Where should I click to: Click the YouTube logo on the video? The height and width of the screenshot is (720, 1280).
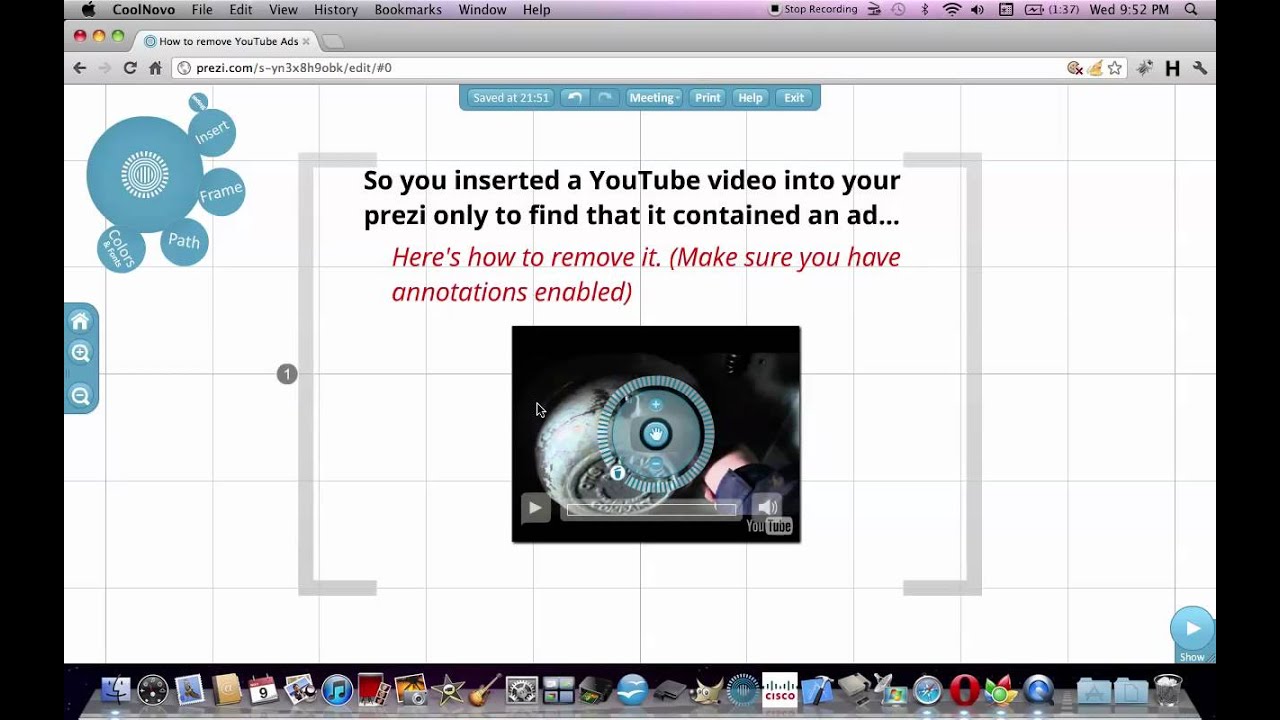coord(769,527)
